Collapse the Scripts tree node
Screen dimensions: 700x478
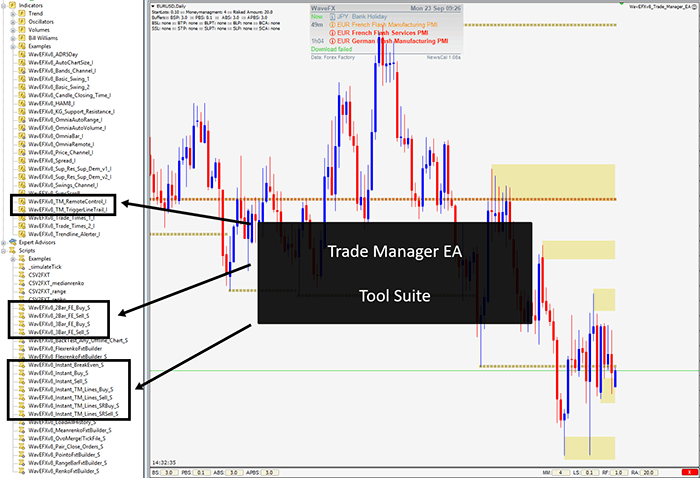(x=5, y=250)
